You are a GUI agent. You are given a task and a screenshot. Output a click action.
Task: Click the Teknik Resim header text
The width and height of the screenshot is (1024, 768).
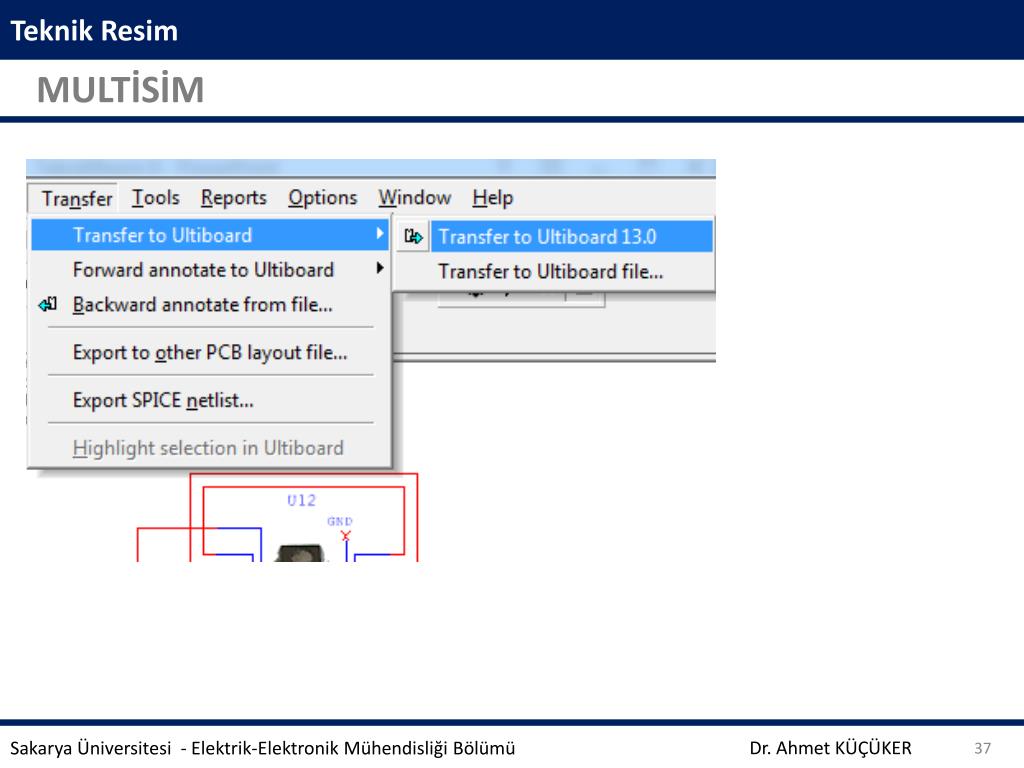(x=94, y=31)
